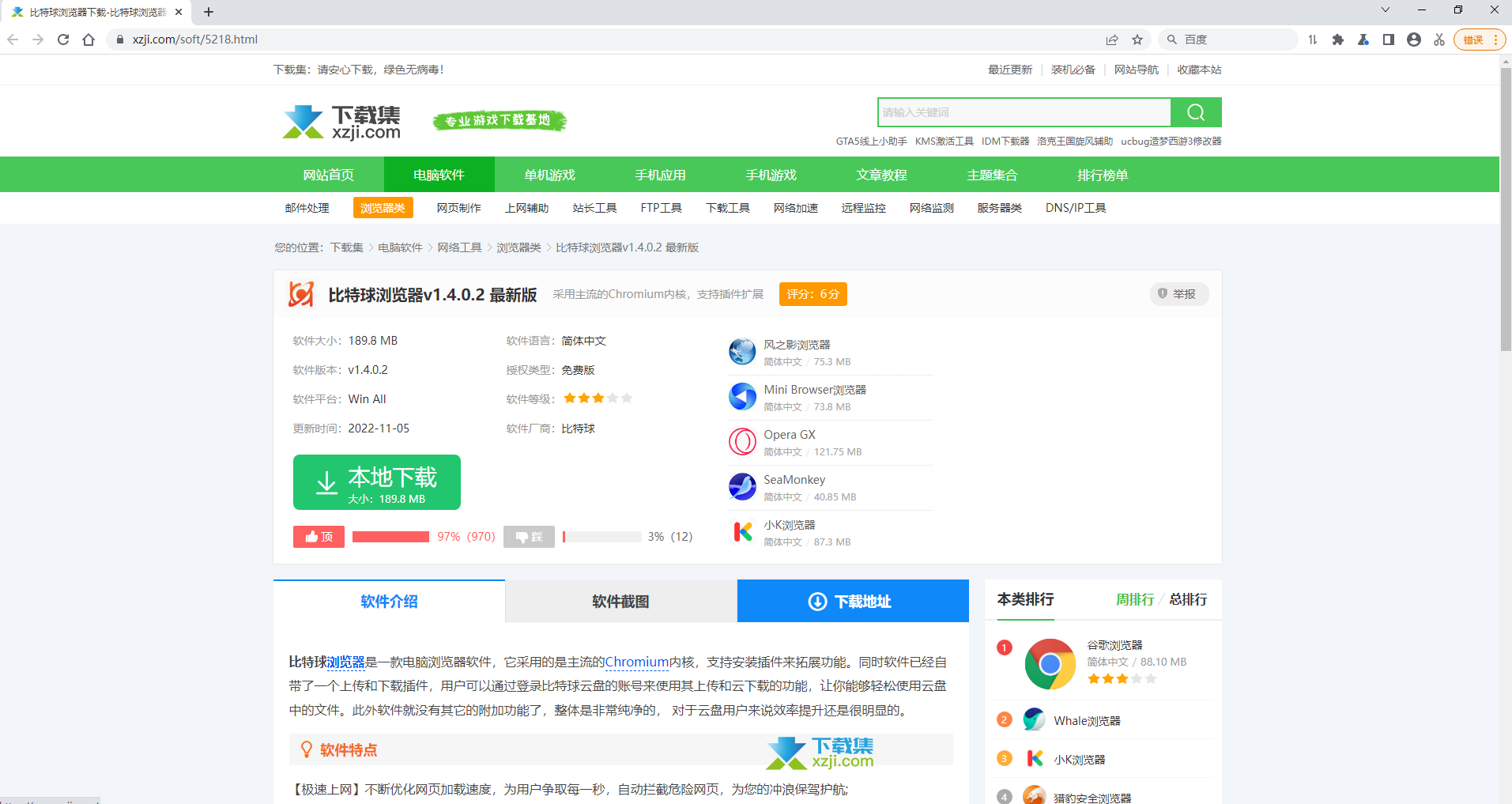
Task: Click the green search magnifier button
Action: (1196, 112)
